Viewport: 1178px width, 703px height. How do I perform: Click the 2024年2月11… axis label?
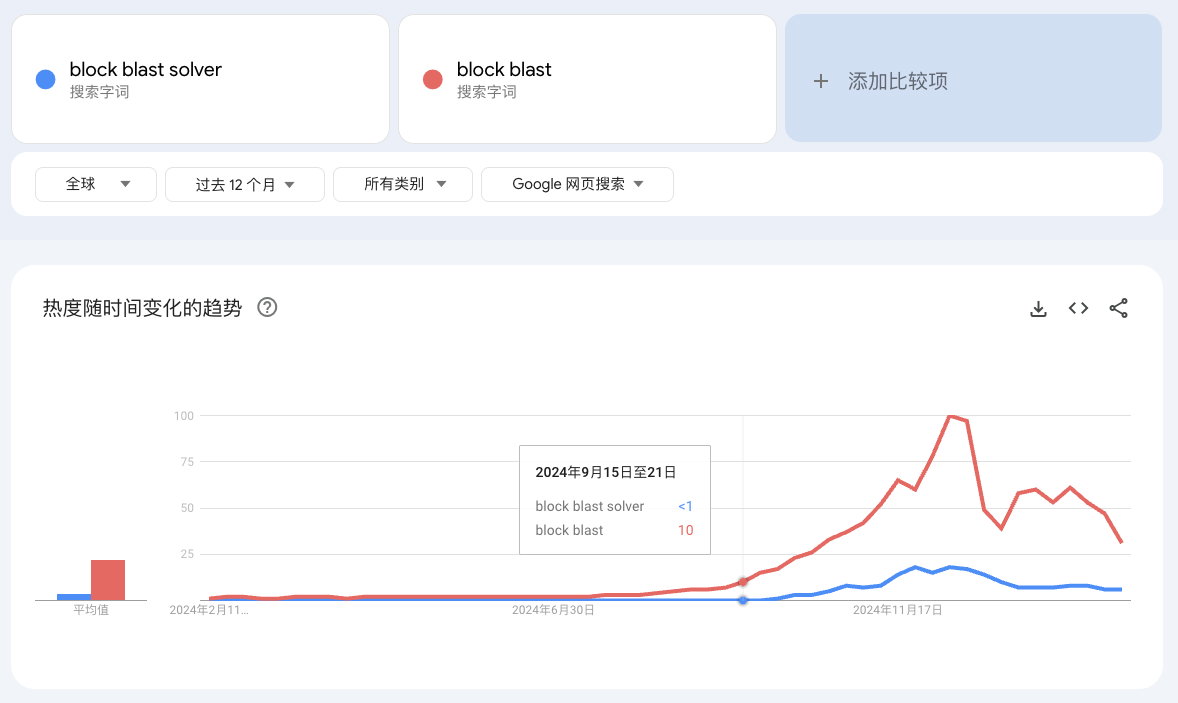tap(209, 610)
